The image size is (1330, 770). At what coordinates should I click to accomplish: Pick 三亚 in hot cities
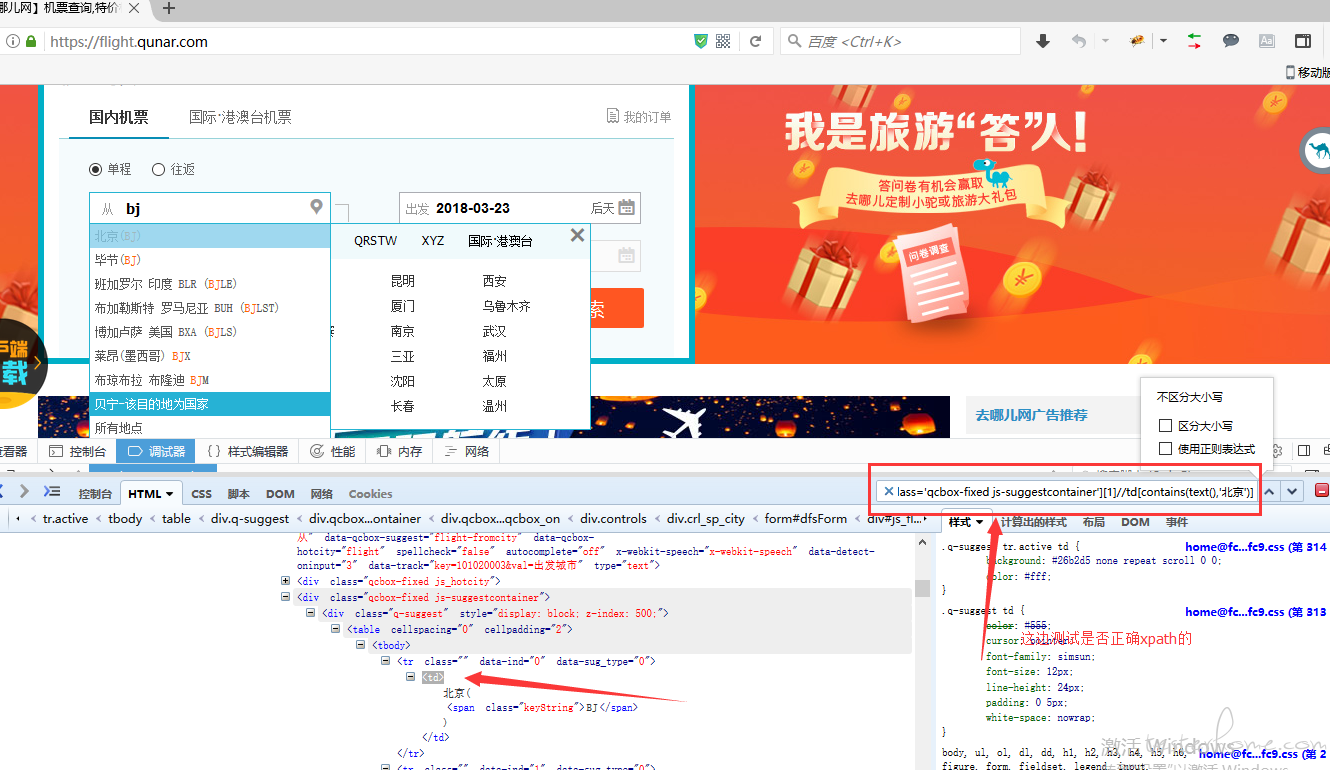coord(402,356)
